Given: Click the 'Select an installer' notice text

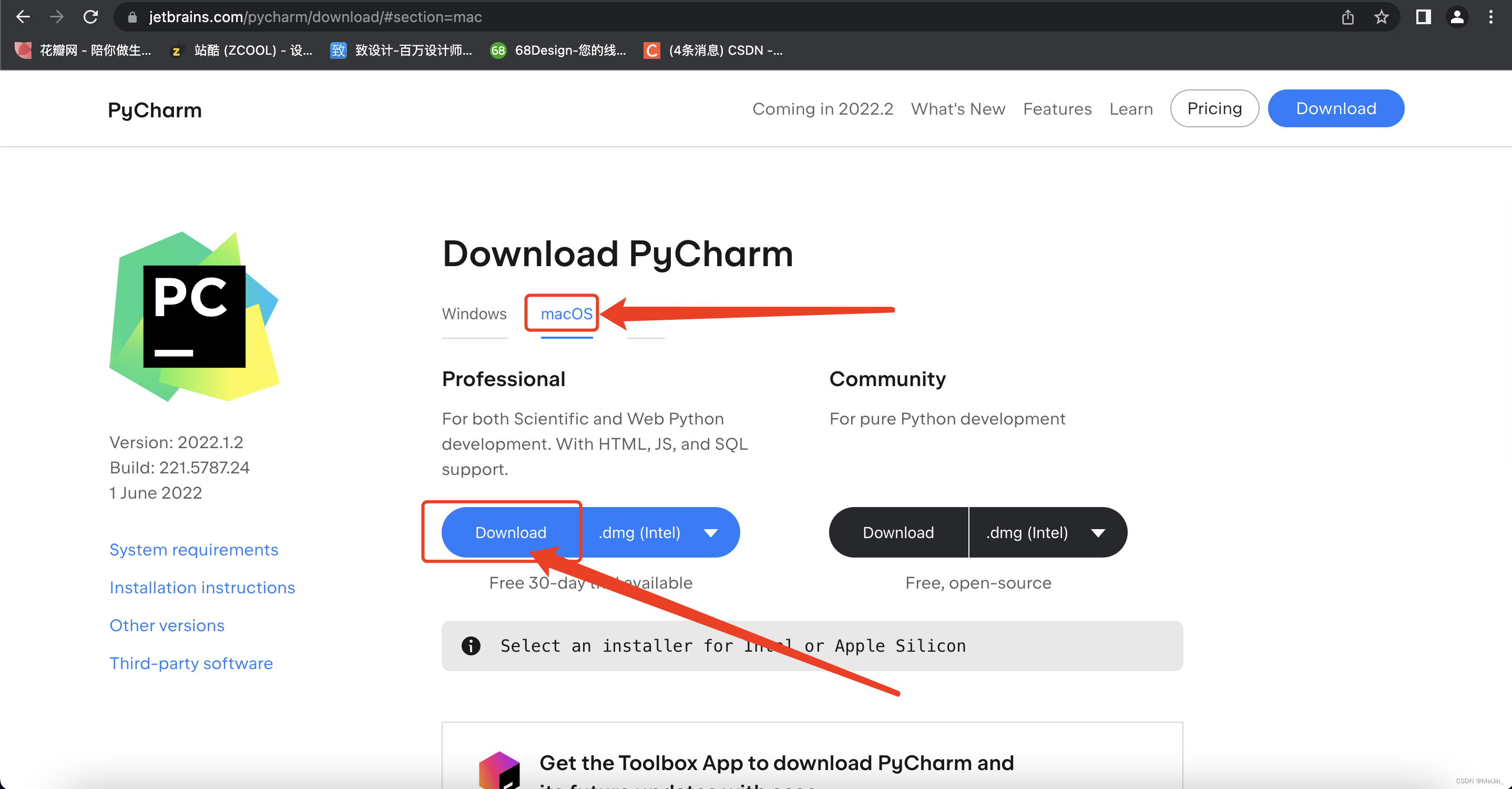Looking at the screenshot, I should [x=733, y=646].
